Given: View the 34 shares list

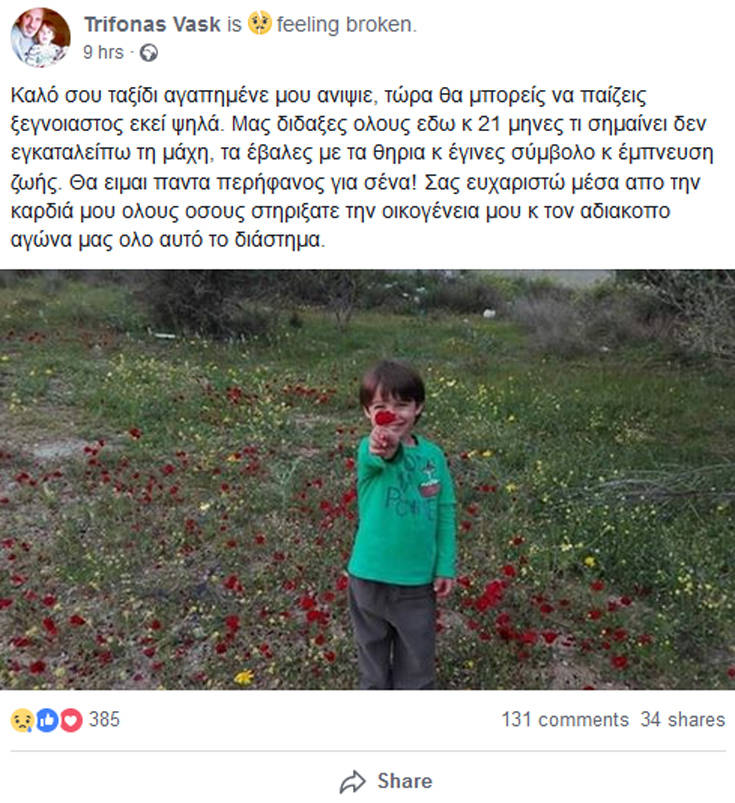Looking at the screenshot, I should point(683,719).
